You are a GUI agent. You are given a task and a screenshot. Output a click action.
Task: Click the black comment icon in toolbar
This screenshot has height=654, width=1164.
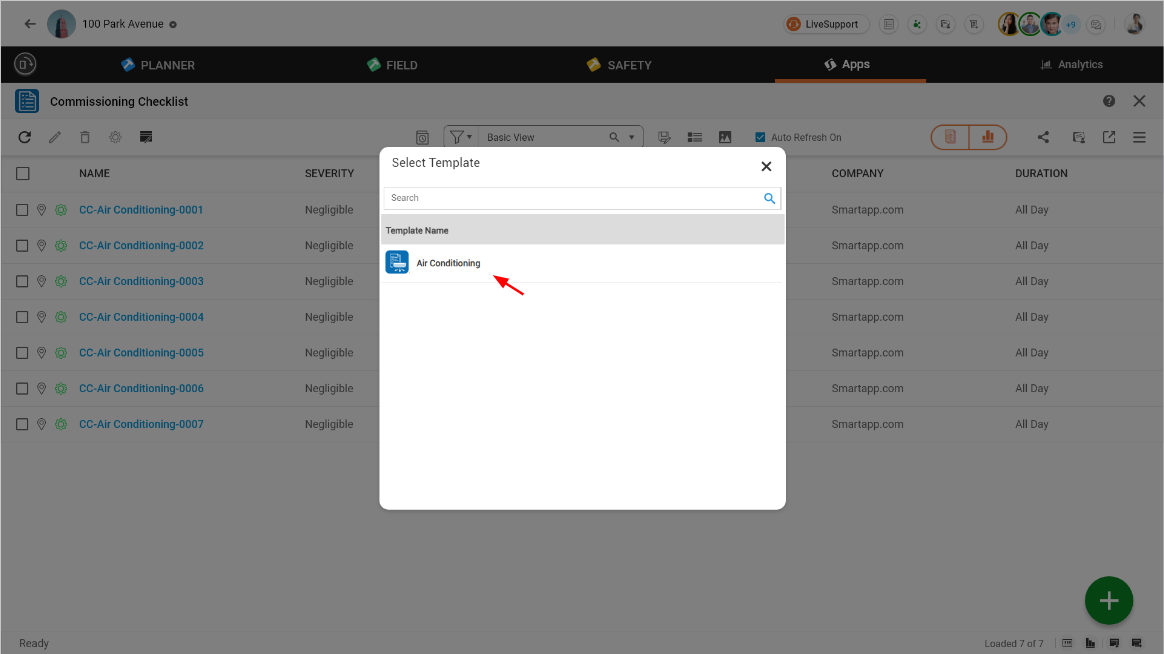(x=146, y=137)
